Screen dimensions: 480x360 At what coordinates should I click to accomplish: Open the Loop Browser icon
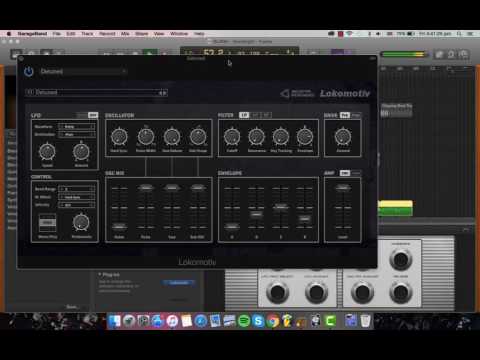click(451, 54)
